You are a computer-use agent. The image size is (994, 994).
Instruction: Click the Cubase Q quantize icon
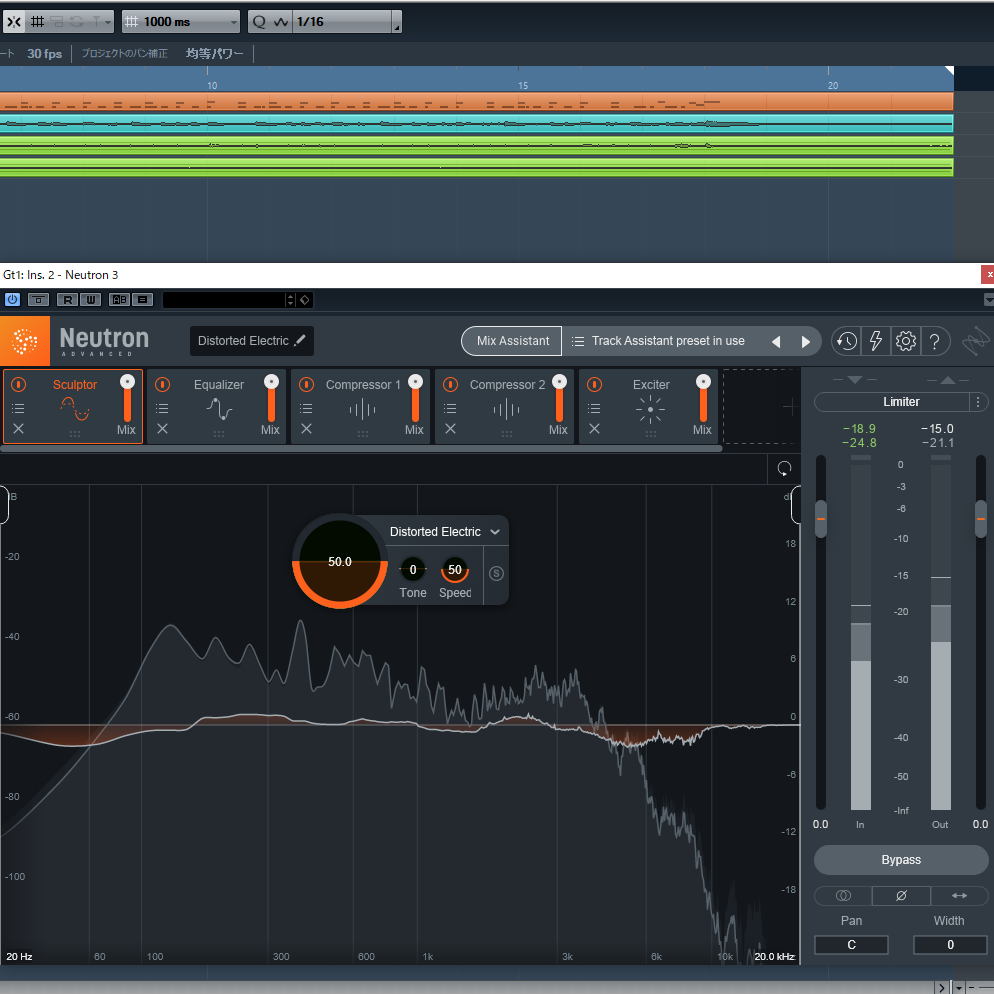(259, 22)
